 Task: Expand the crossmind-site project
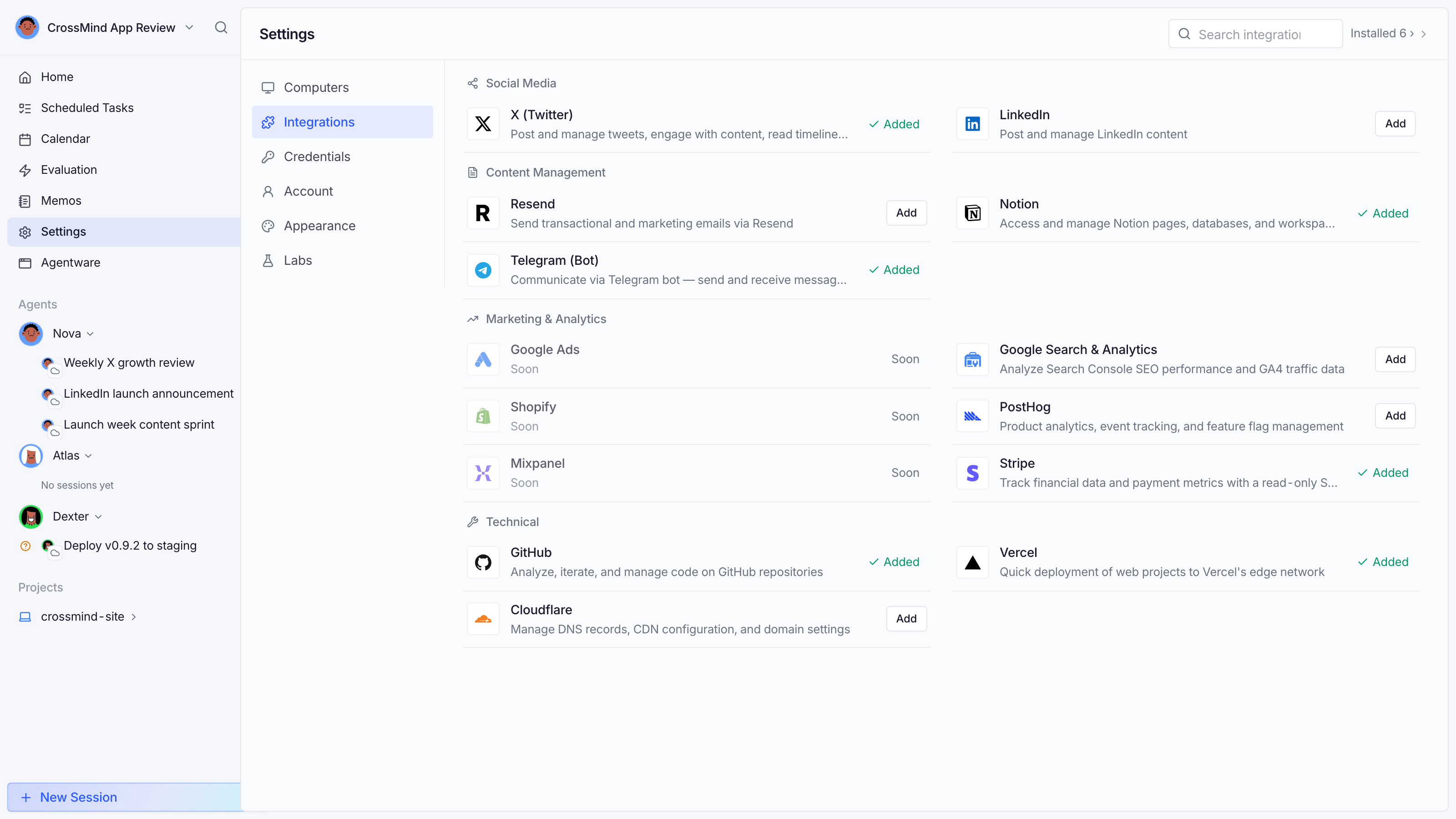pyautogui.click(x=134, y=617)
